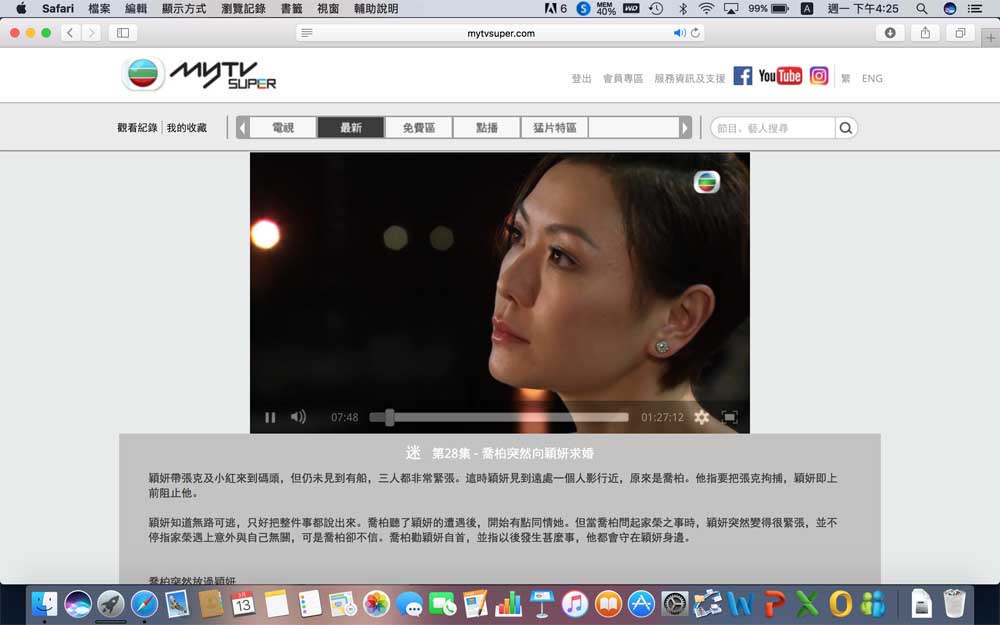
Task: Open 會員專區 member zone link
Action: [623, 78]
